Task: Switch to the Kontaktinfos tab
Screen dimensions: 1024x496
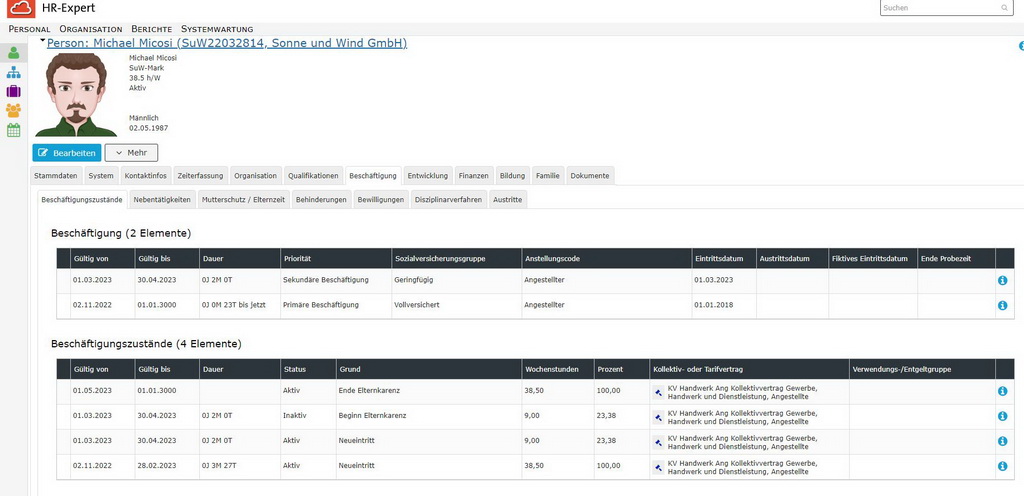Action: [x=146, y=176]
